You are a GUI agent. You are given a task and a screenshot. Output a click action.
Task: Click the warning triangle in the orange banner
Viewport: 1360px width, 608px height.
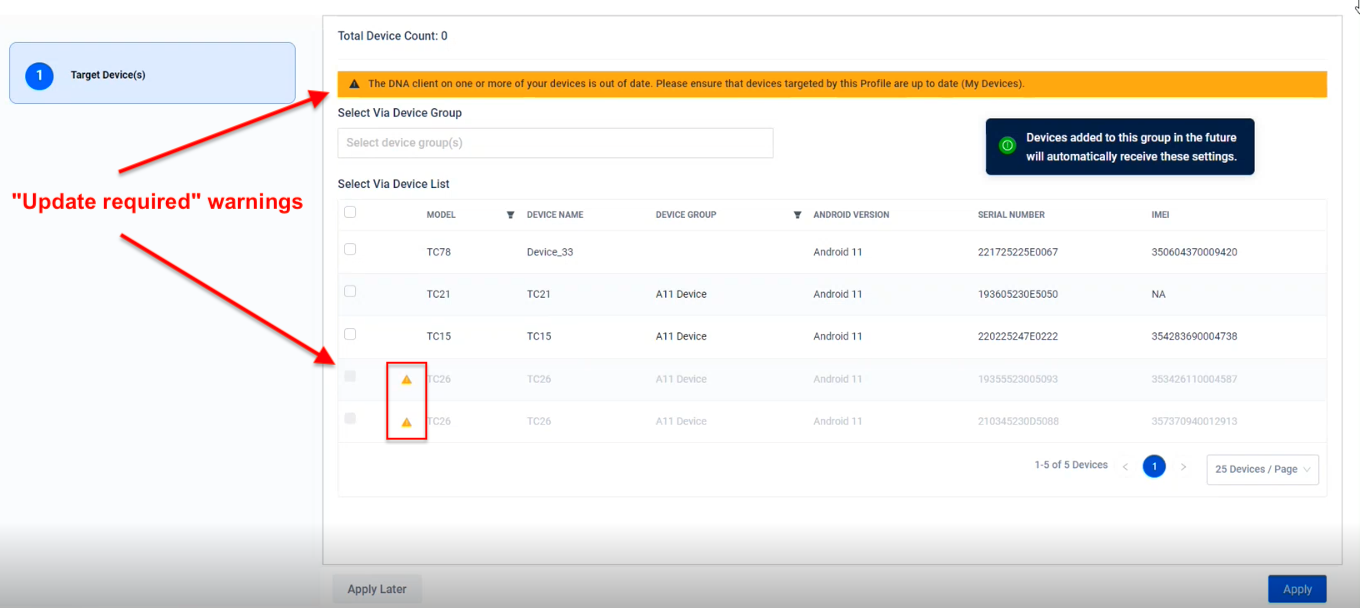tap(354, 84)
